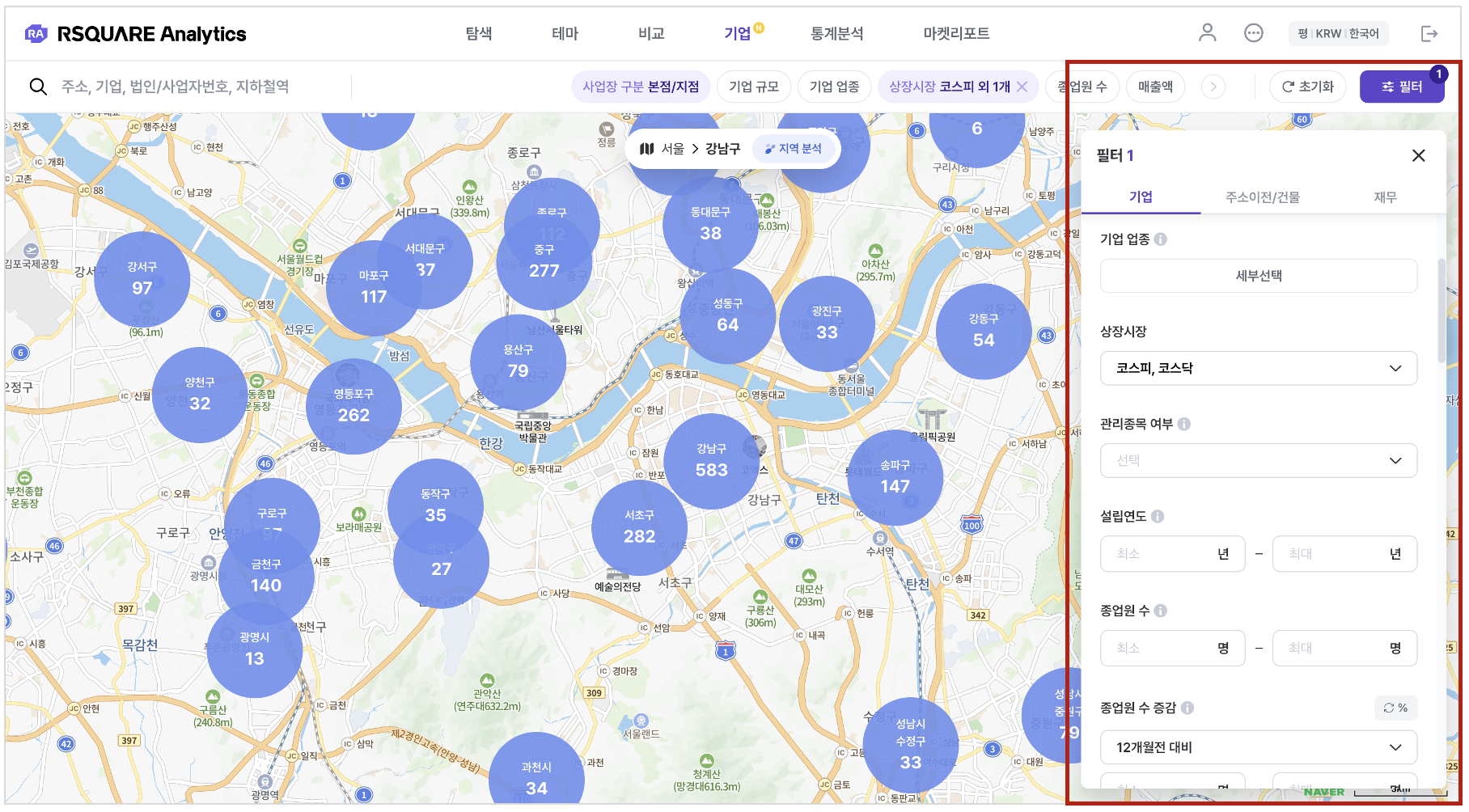Open the 통계분석 menu
Screen dimensions: 1469x812
pos(836,33)
